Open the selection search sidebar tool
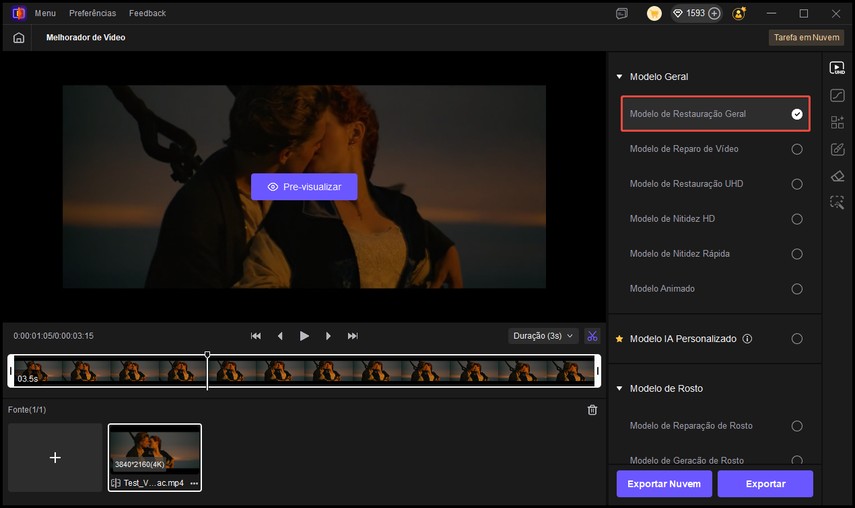Viewport: 855px width, 508px height. (x=837, y=202)
